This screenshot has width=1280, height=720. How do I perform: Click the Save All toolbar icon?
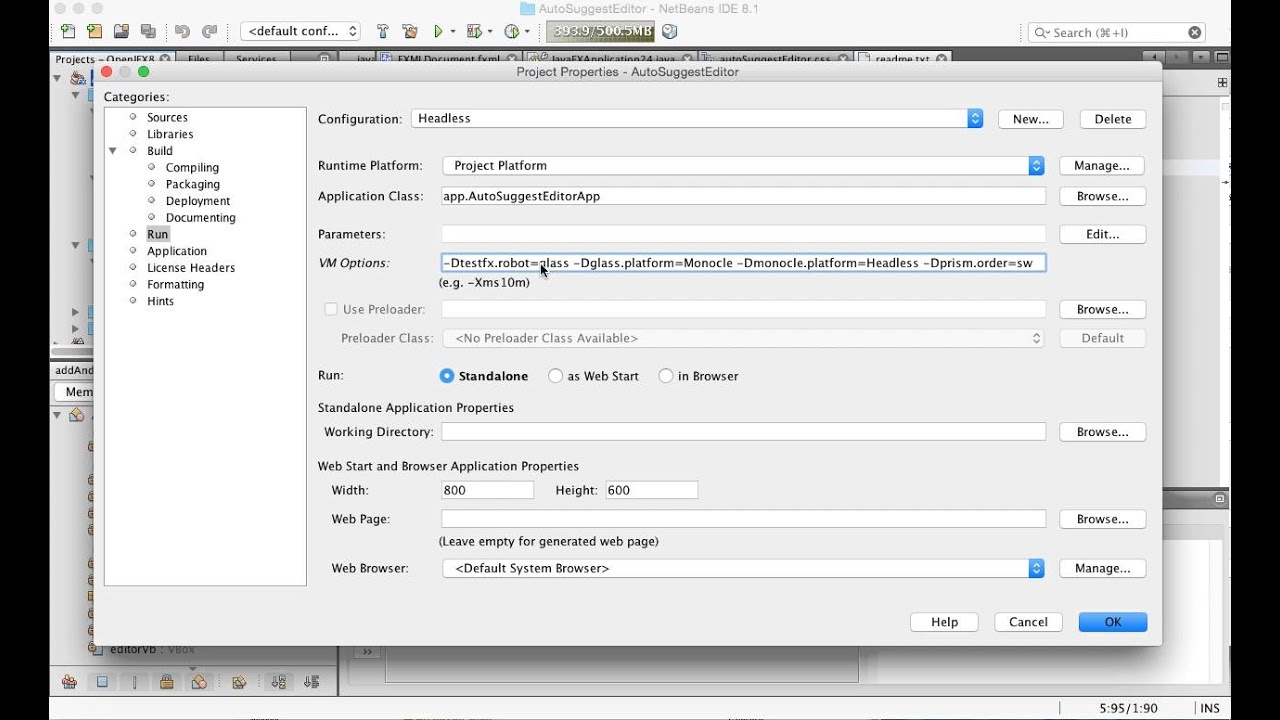pos(148,32)
